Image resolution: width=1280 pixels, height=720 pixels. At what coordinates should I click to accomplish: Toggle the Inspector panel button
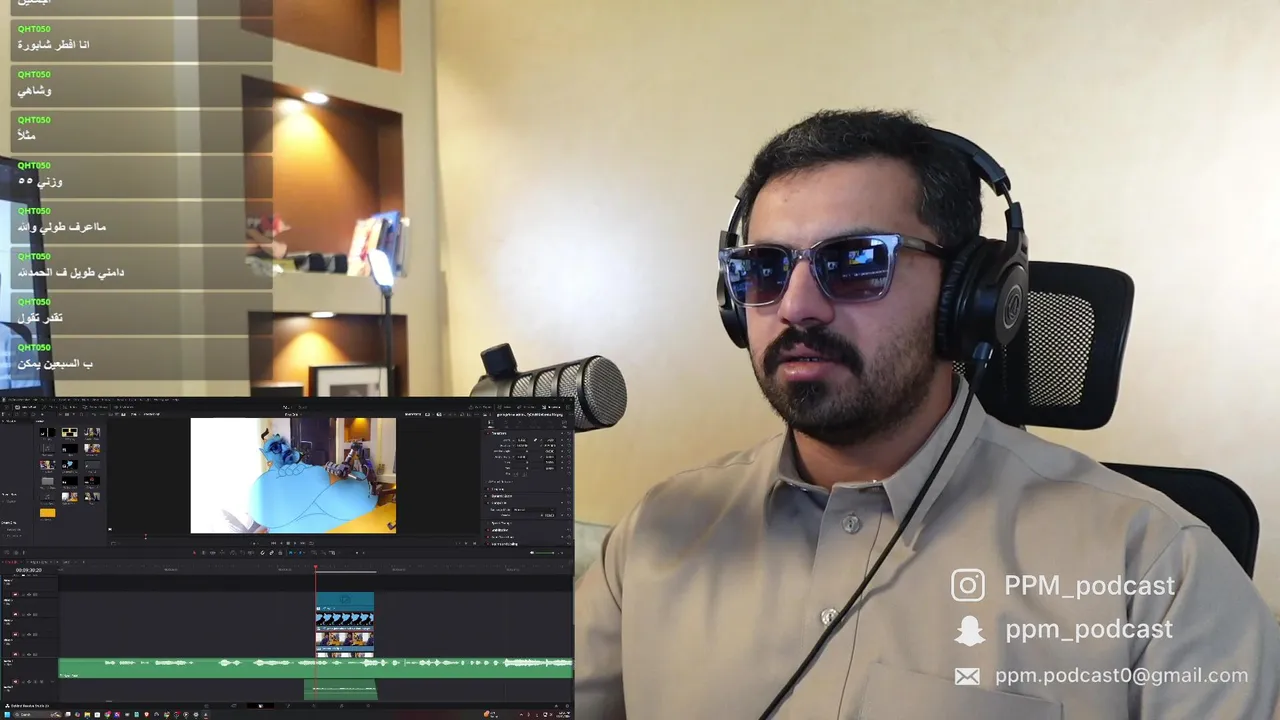(552, 407)
